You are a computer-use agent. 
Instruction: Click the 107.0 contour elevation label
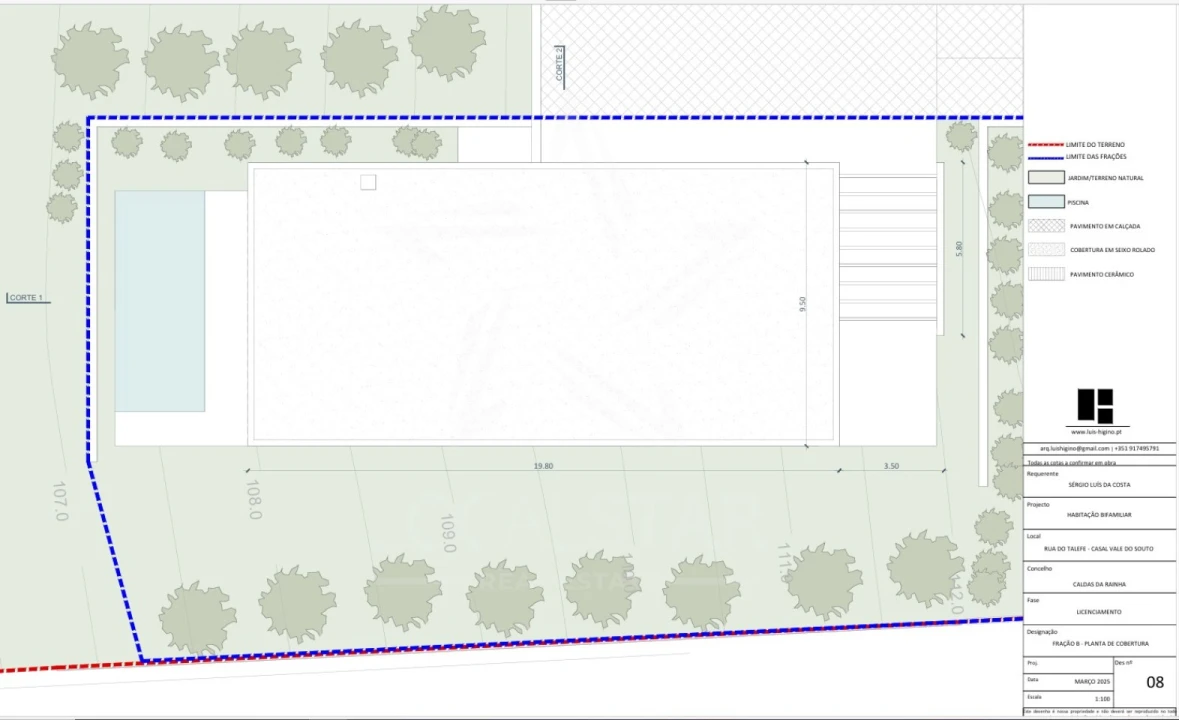point(59,501)
